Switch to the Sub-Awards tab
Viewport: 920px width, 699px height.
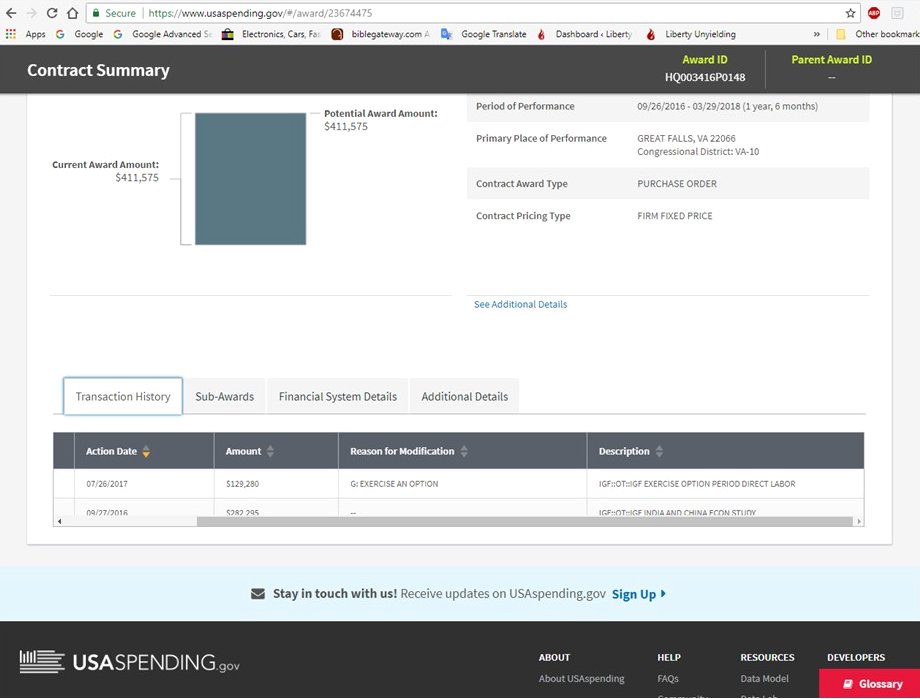pyautogui.click(x=224, y=396)
